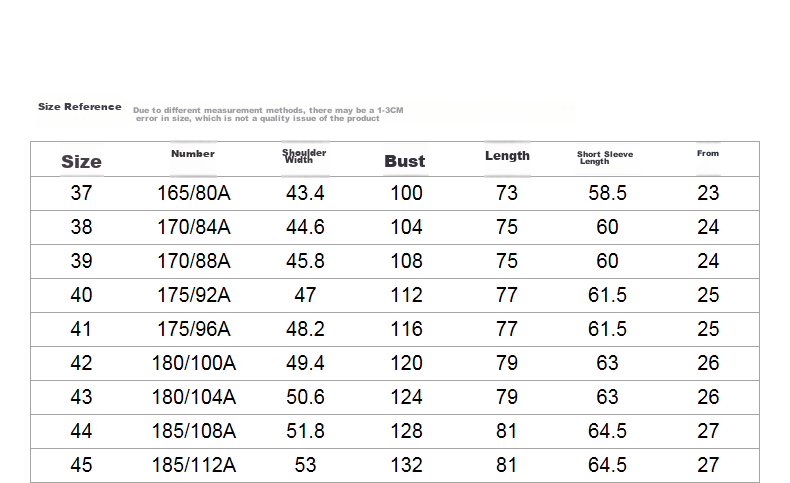
Task: Select bust value 128
Action: pos(407,431)
